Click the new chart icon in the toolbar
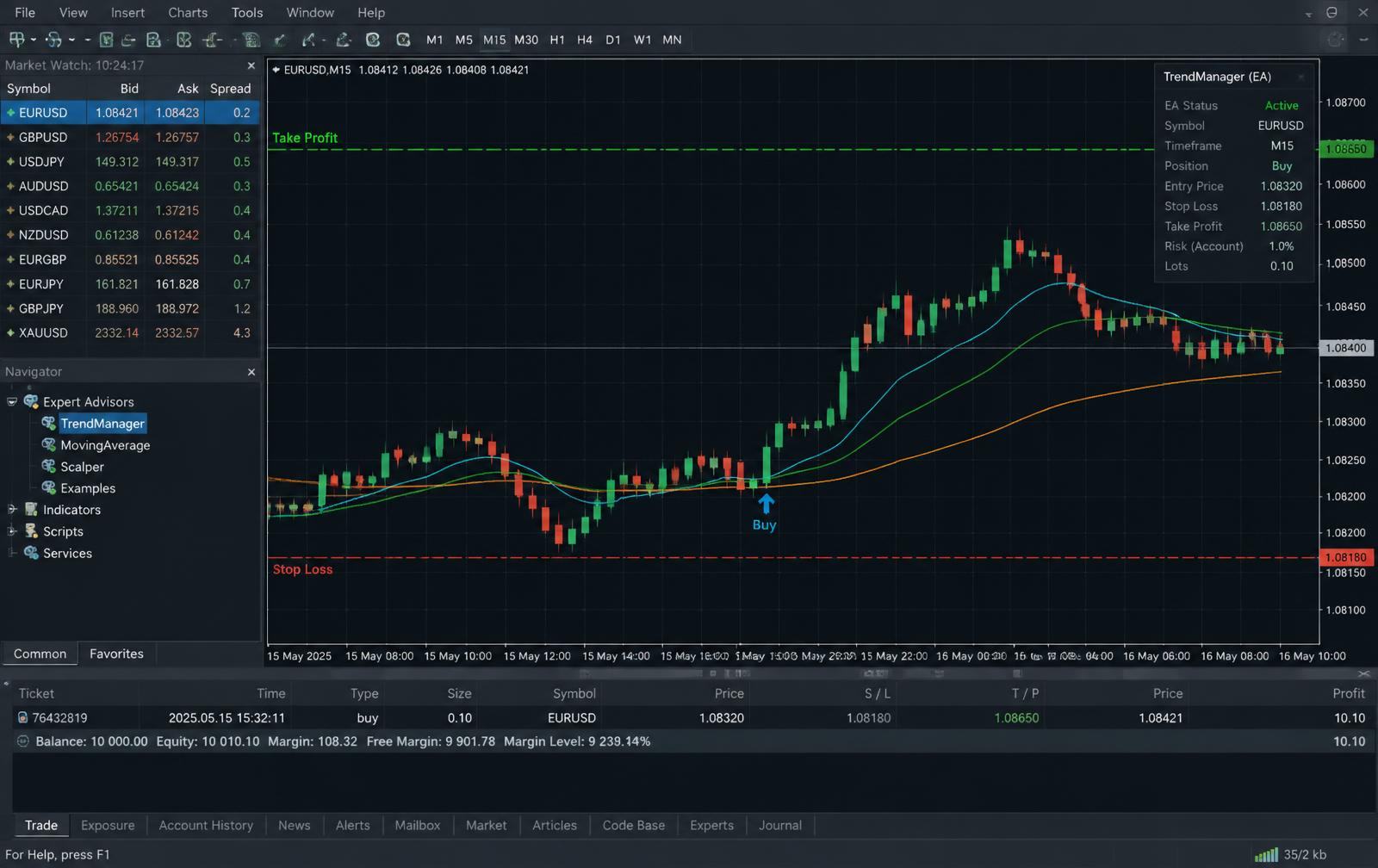Image resolution: width=1378 pixels, height=868 pixels. click(x=16, y=40)
